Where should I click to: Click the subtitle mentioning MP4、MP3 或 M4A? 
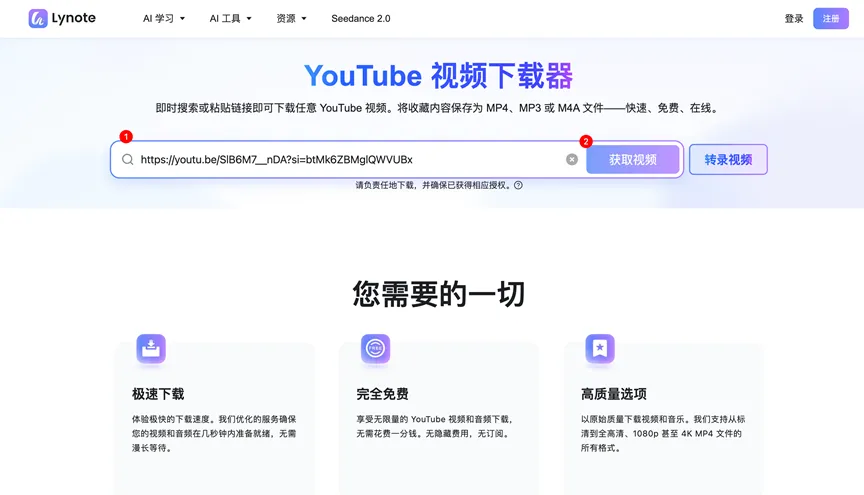click(438, 108)
